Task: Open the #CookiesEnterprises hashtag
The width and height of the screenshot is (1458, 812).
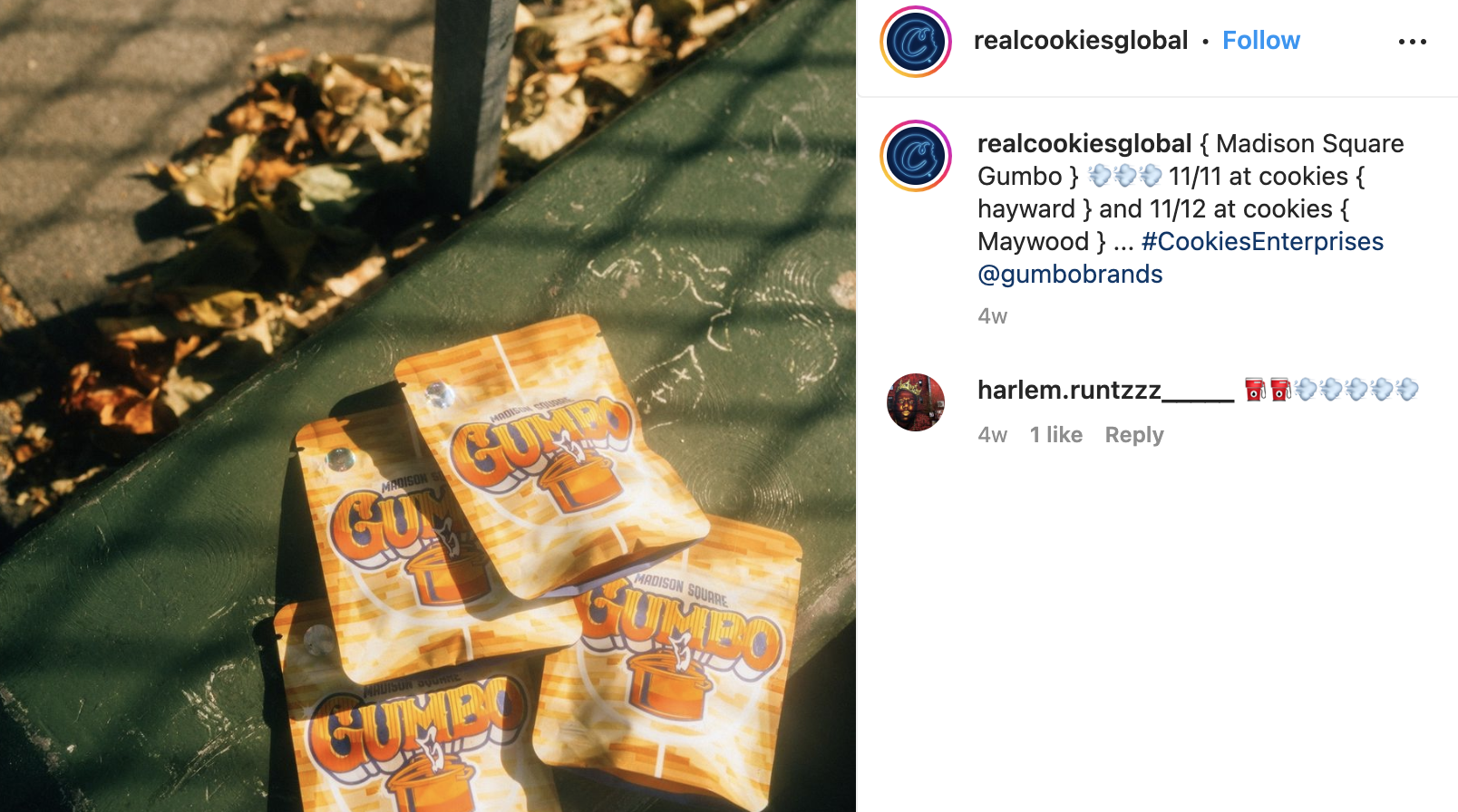Action: point(1262,242)
